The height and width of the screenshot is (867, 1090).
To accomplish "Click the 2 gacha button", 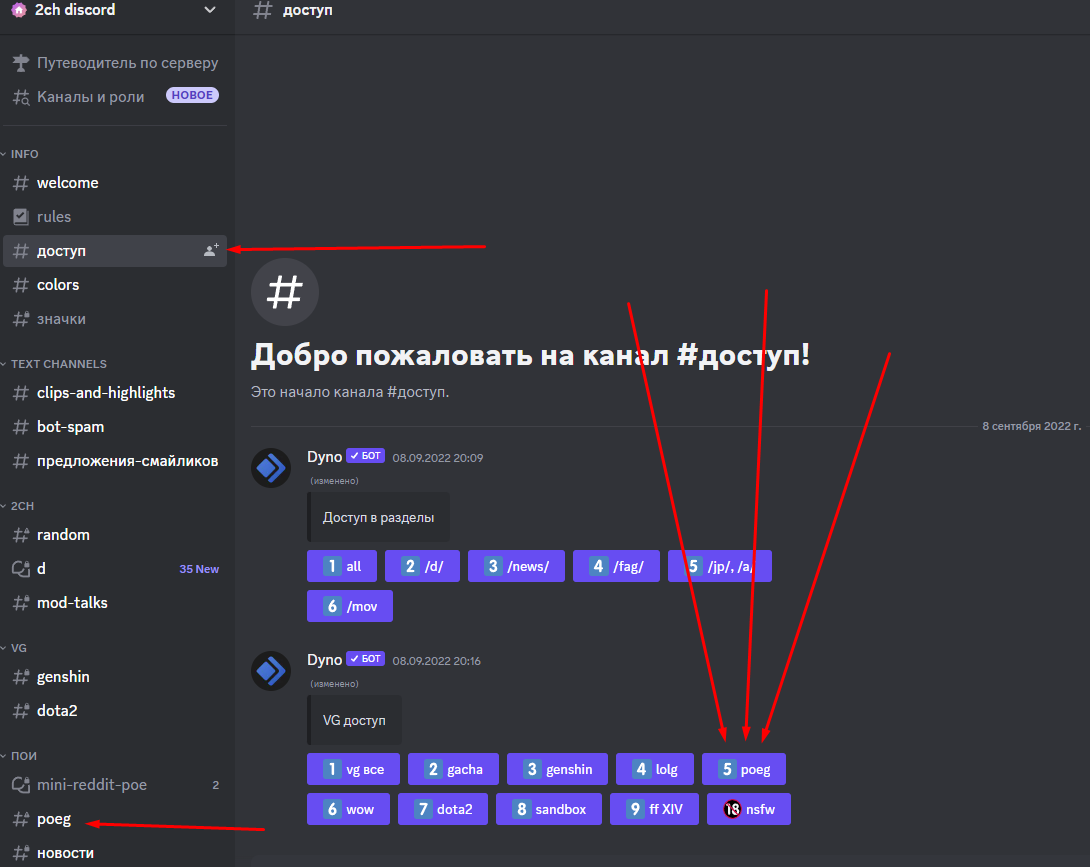I will (x=453, y=769).
